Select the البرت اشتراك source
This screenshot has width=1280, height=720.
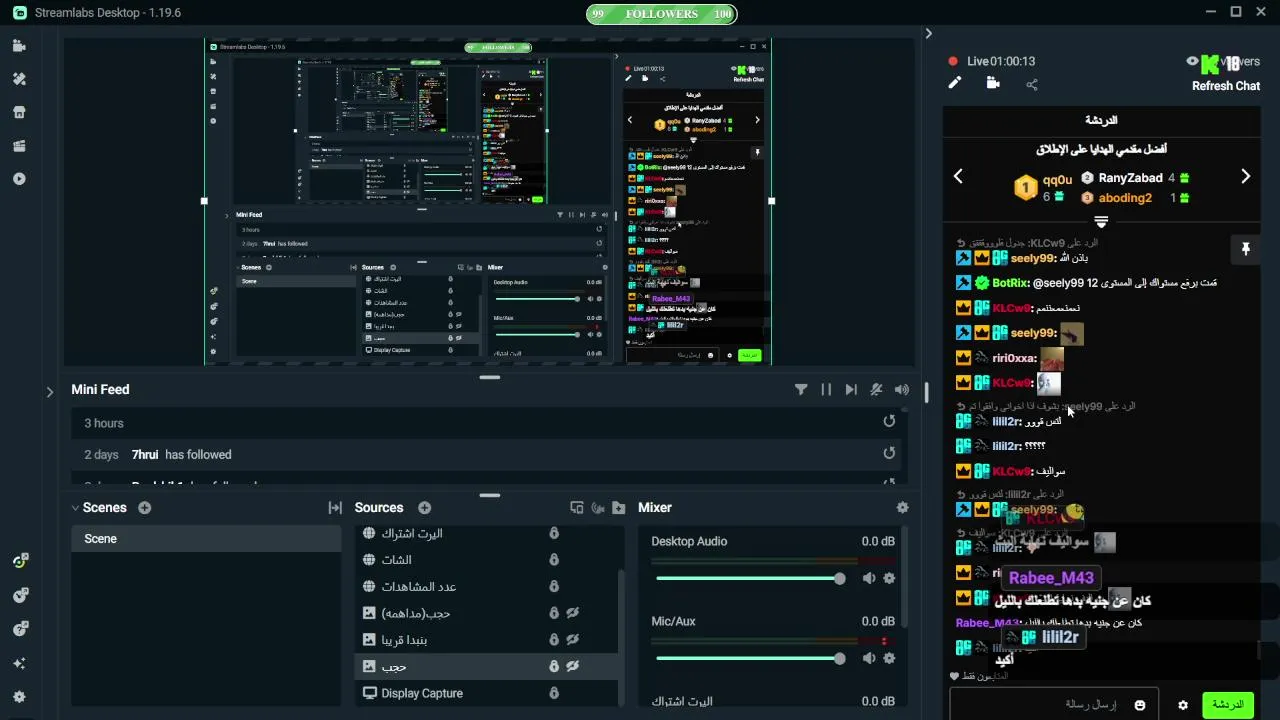tap(487, 533)
